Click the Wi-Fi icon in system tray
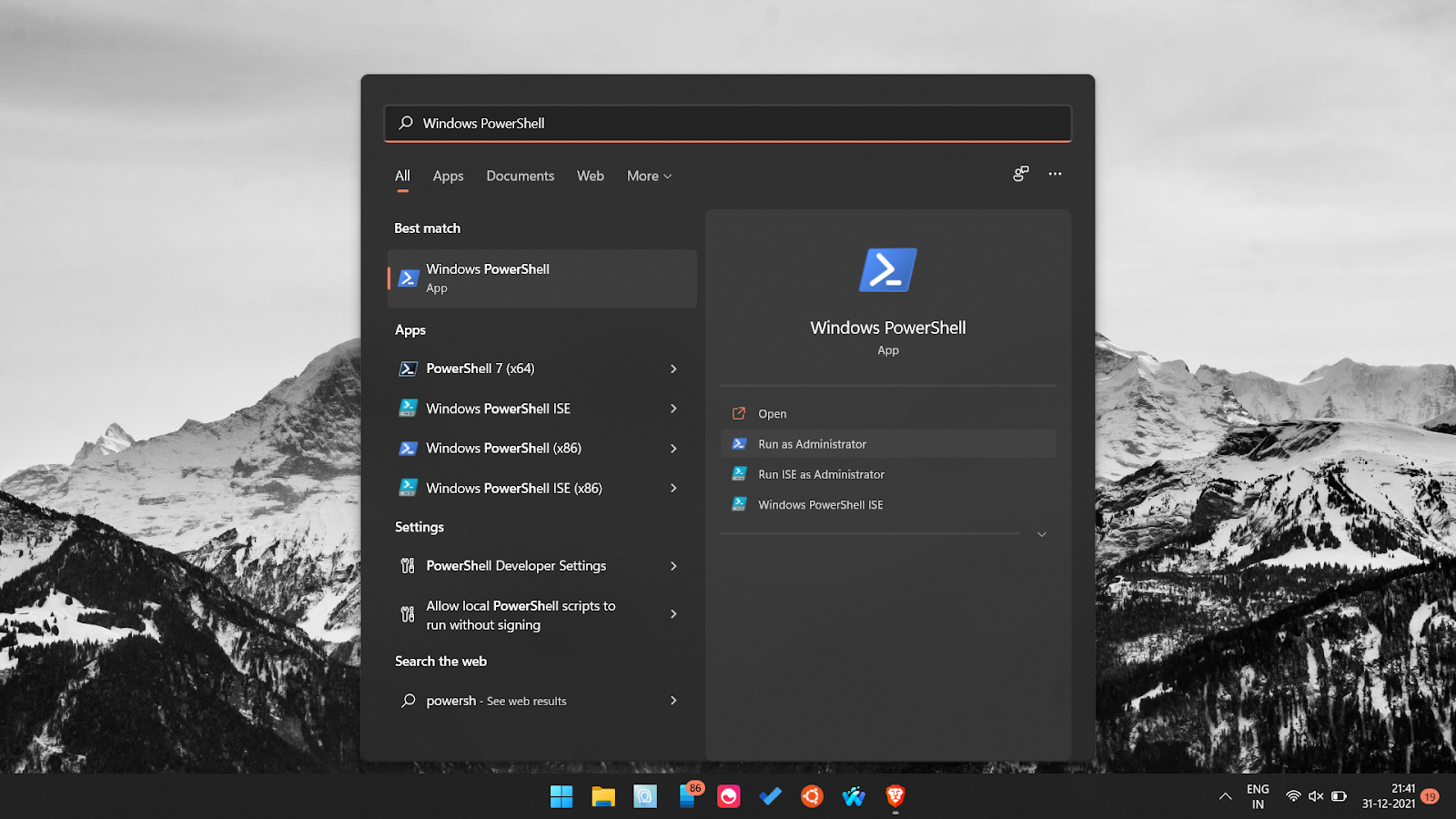Viewport: 1456px width, 819px height. tap(1293, 796)
